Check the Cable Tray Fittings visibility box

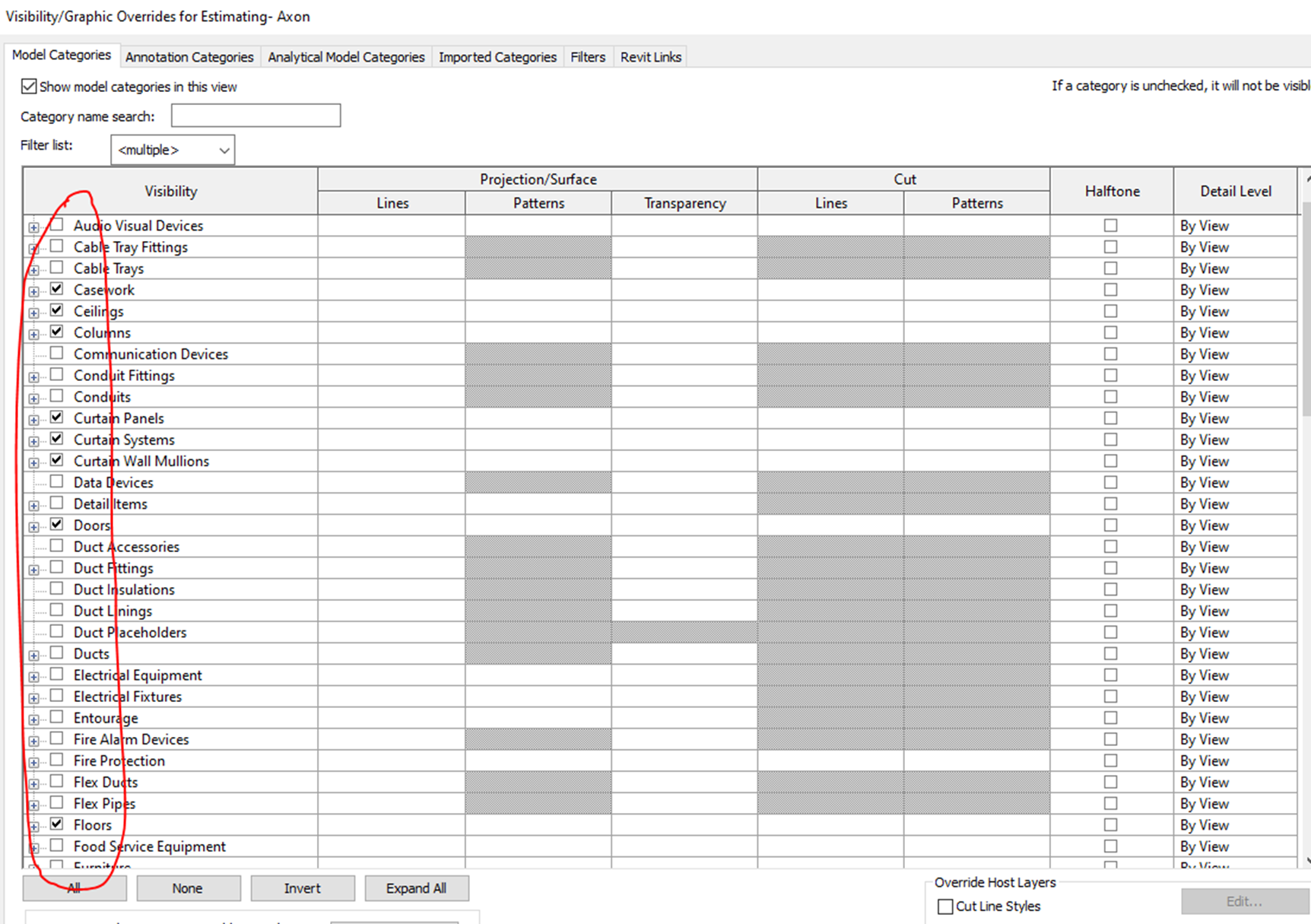click(x=57, y=246)
